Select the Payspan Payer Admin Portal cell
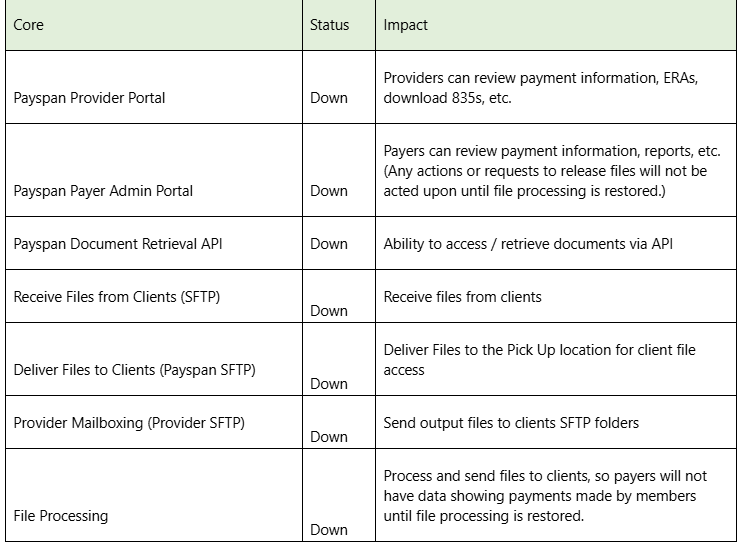 [x=103, y=190]
